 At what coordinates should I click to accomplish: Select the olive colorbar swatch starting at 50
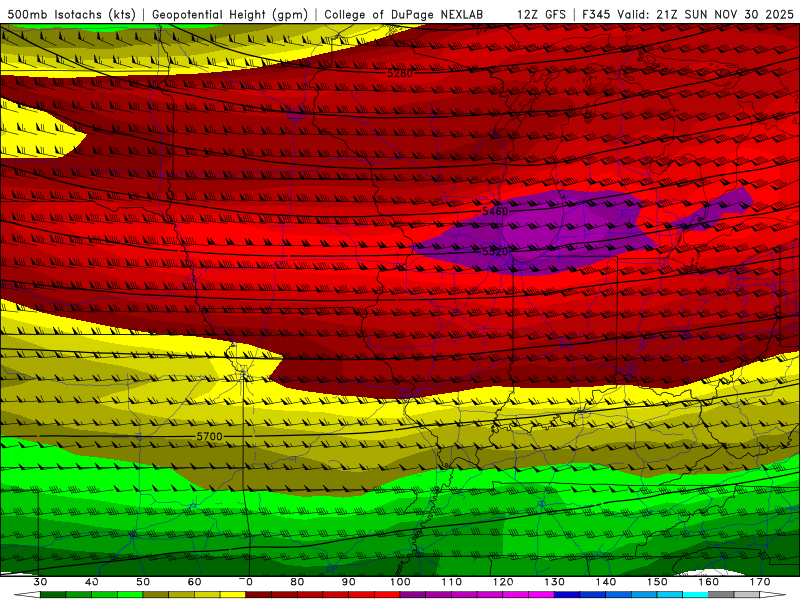pos(156,595)
